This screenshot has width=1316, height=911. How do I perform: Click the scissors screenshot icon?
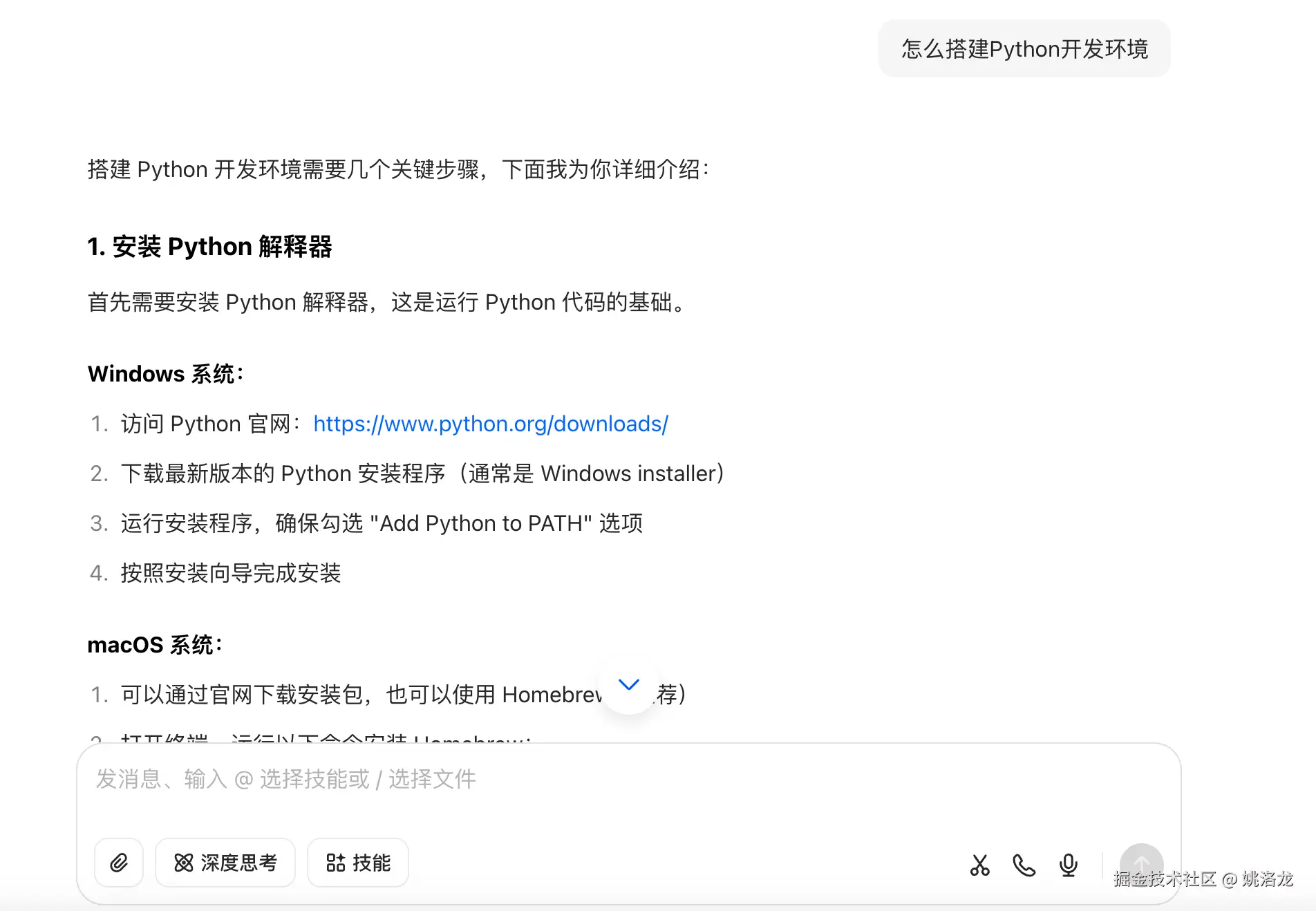pyautogui.click(x=979, y=865)
